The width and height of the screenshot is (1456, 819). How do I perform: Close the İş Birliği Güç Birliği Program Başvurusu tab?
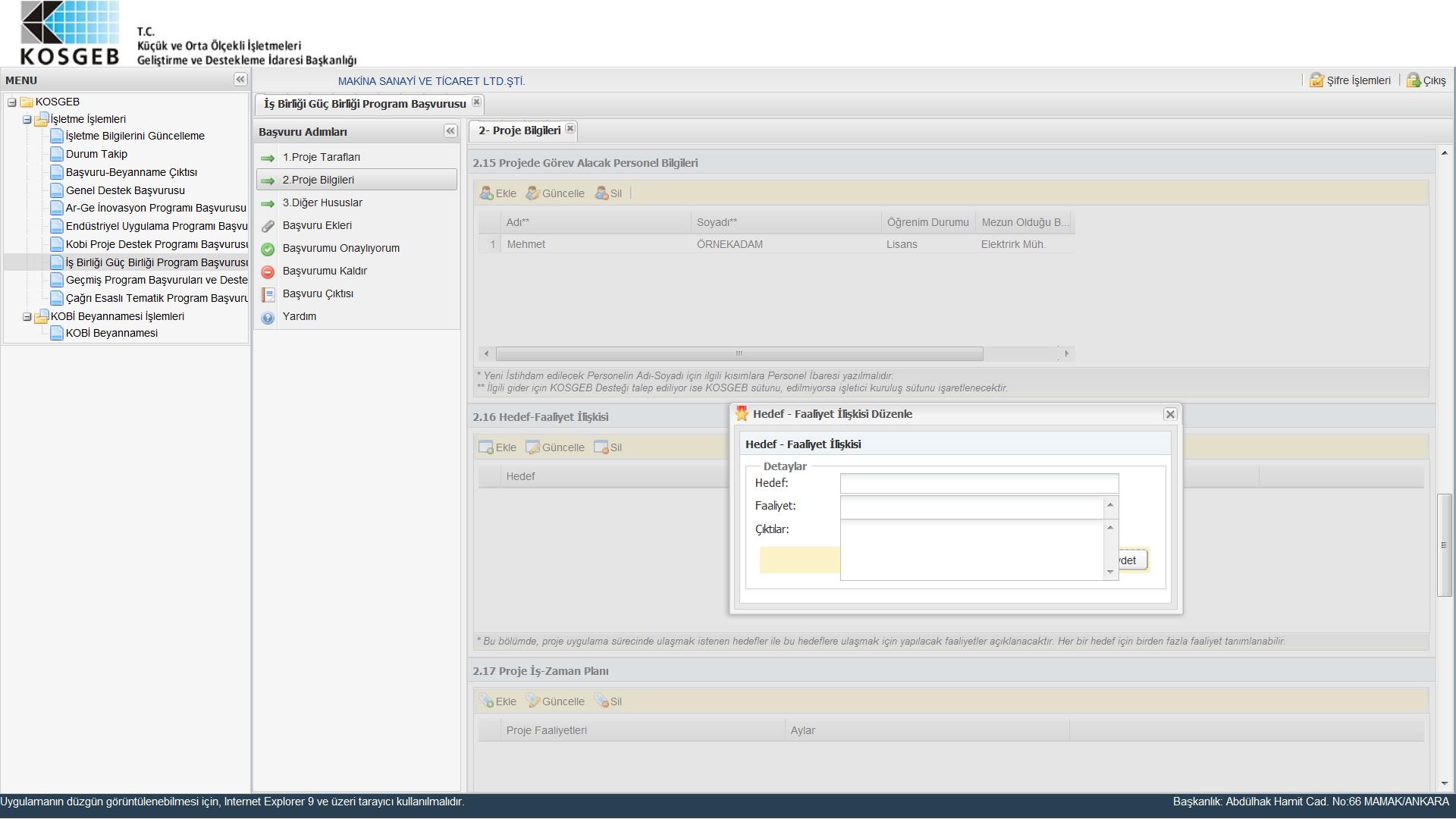[476, 102]
